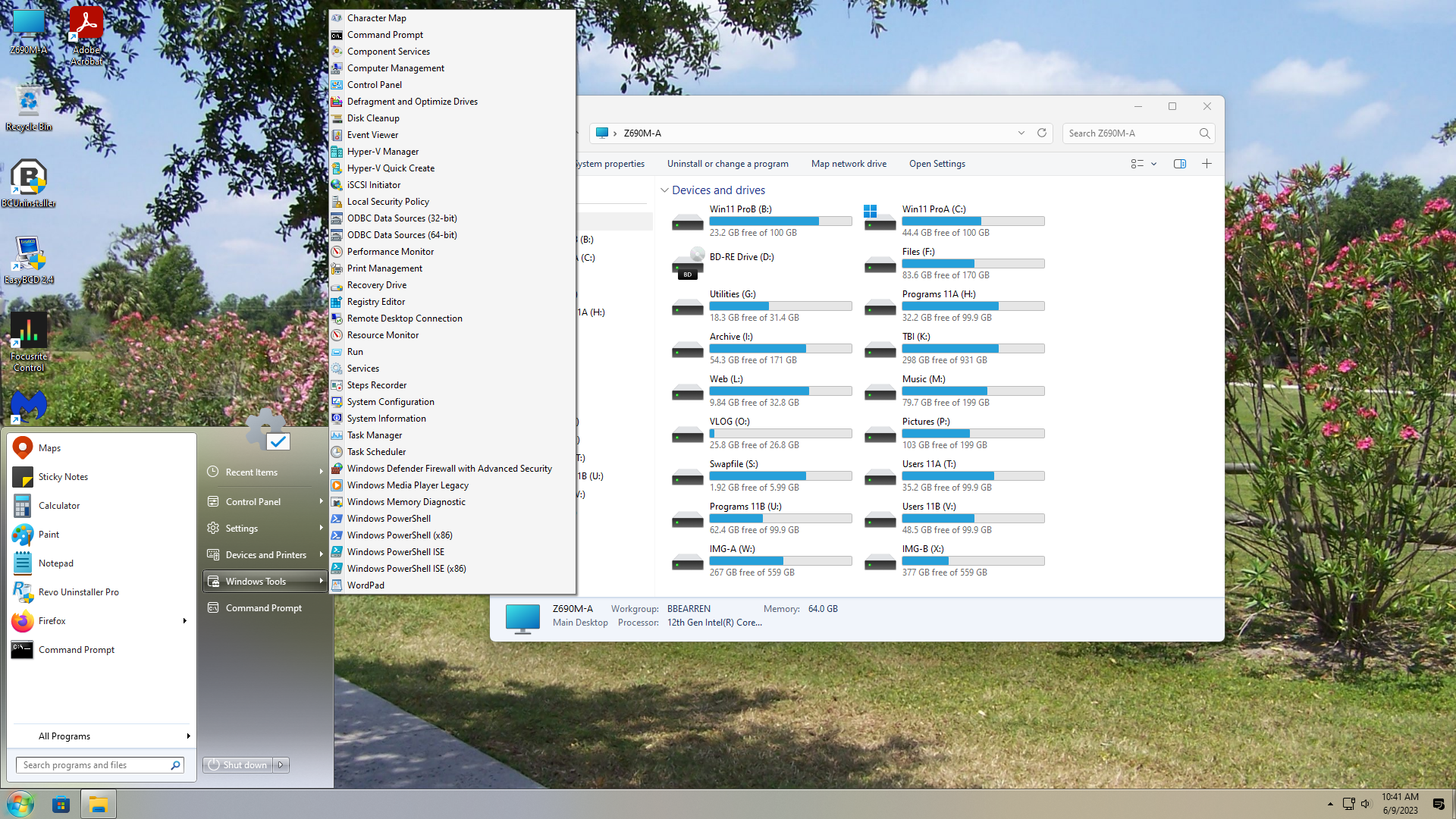Click the Map network drive button
This screenshot has height=819, width=1456.
(x=849, y=164)
